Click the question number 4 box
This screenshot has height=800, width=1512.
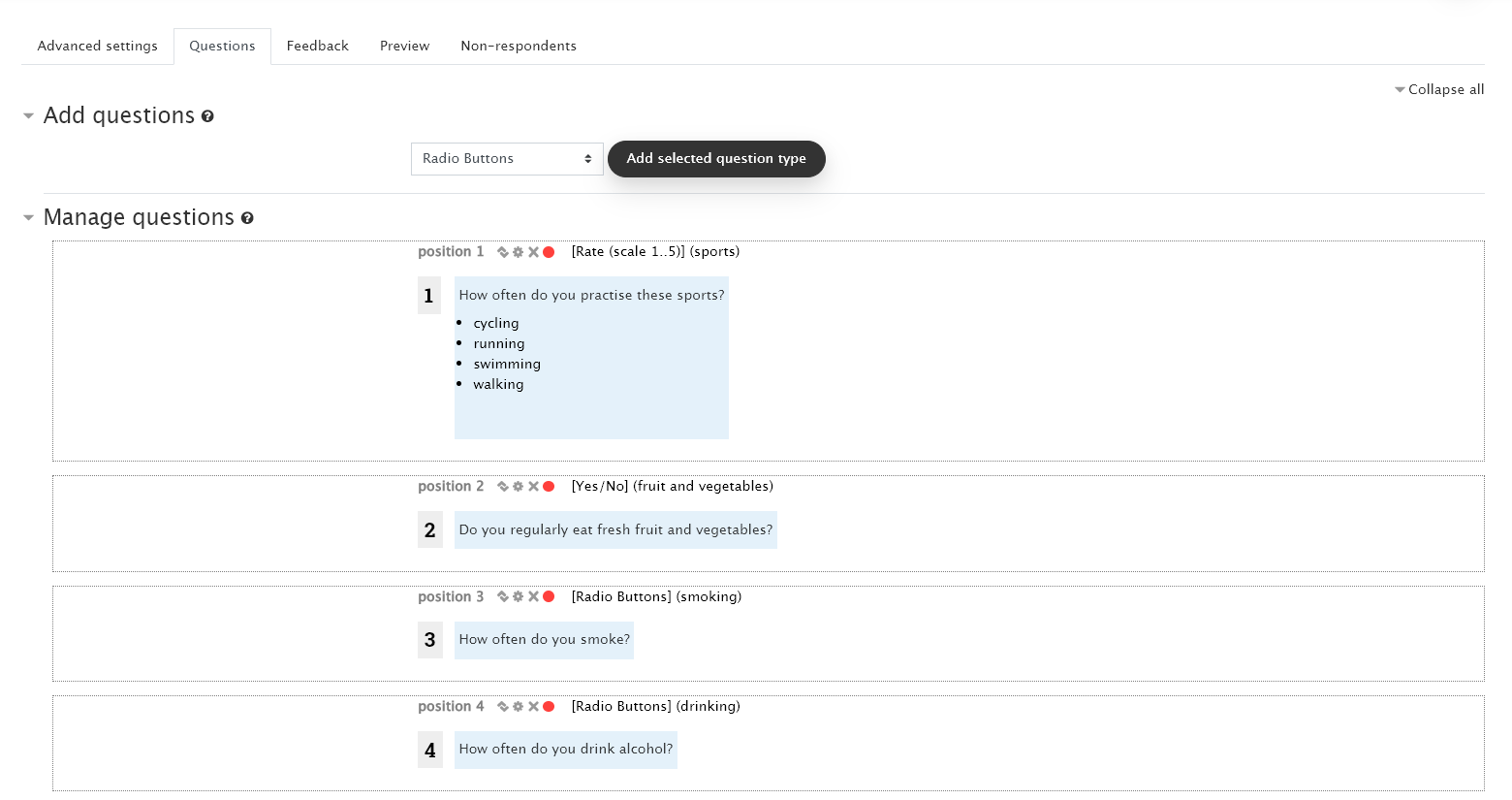tap(430, 751)
